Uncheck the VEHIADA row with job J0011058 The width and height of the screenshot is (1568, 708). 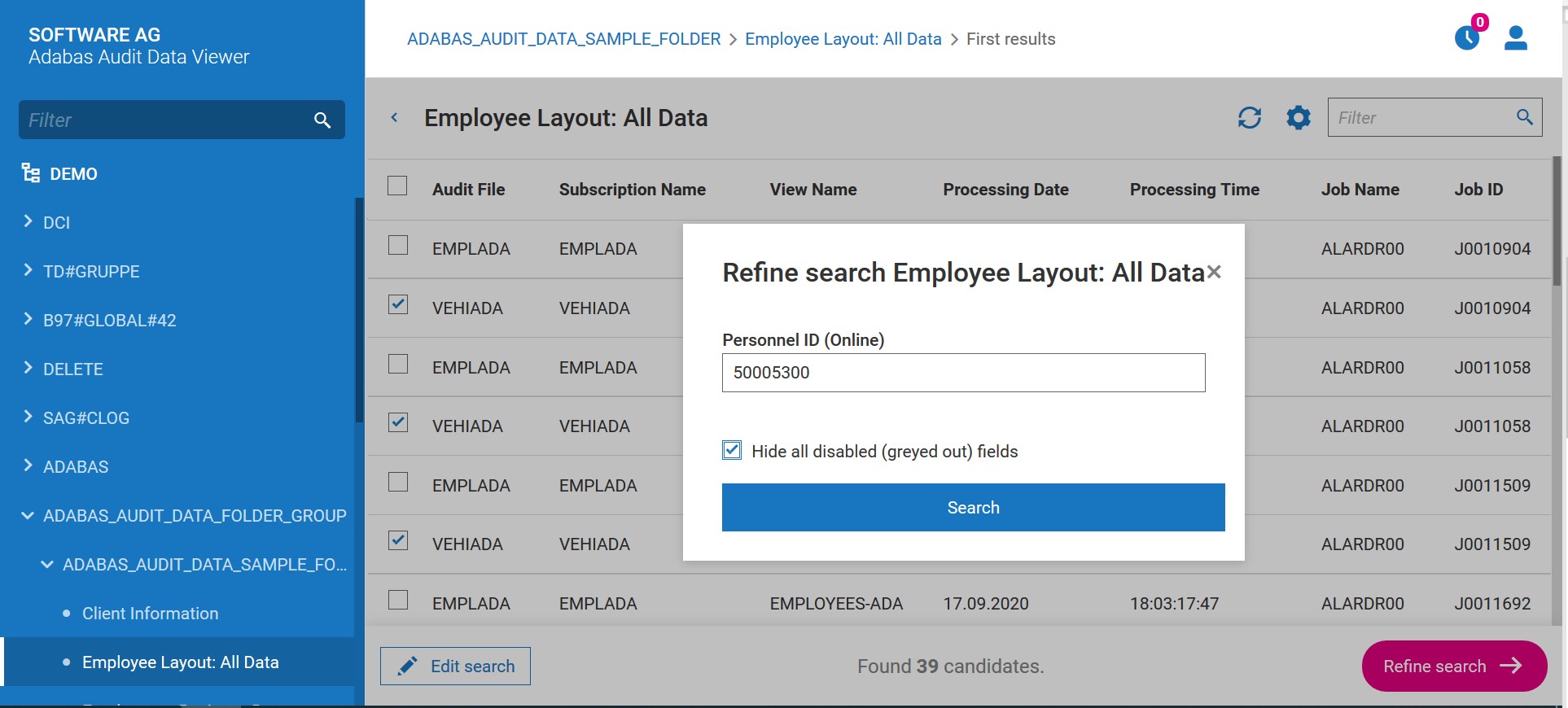pos(398,422)
